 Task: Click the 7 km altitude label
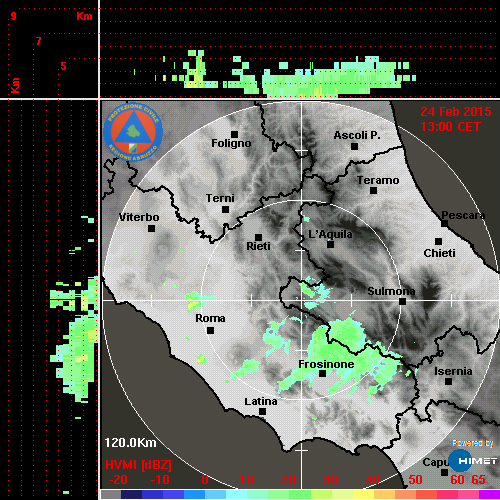[x=39, y=41]
